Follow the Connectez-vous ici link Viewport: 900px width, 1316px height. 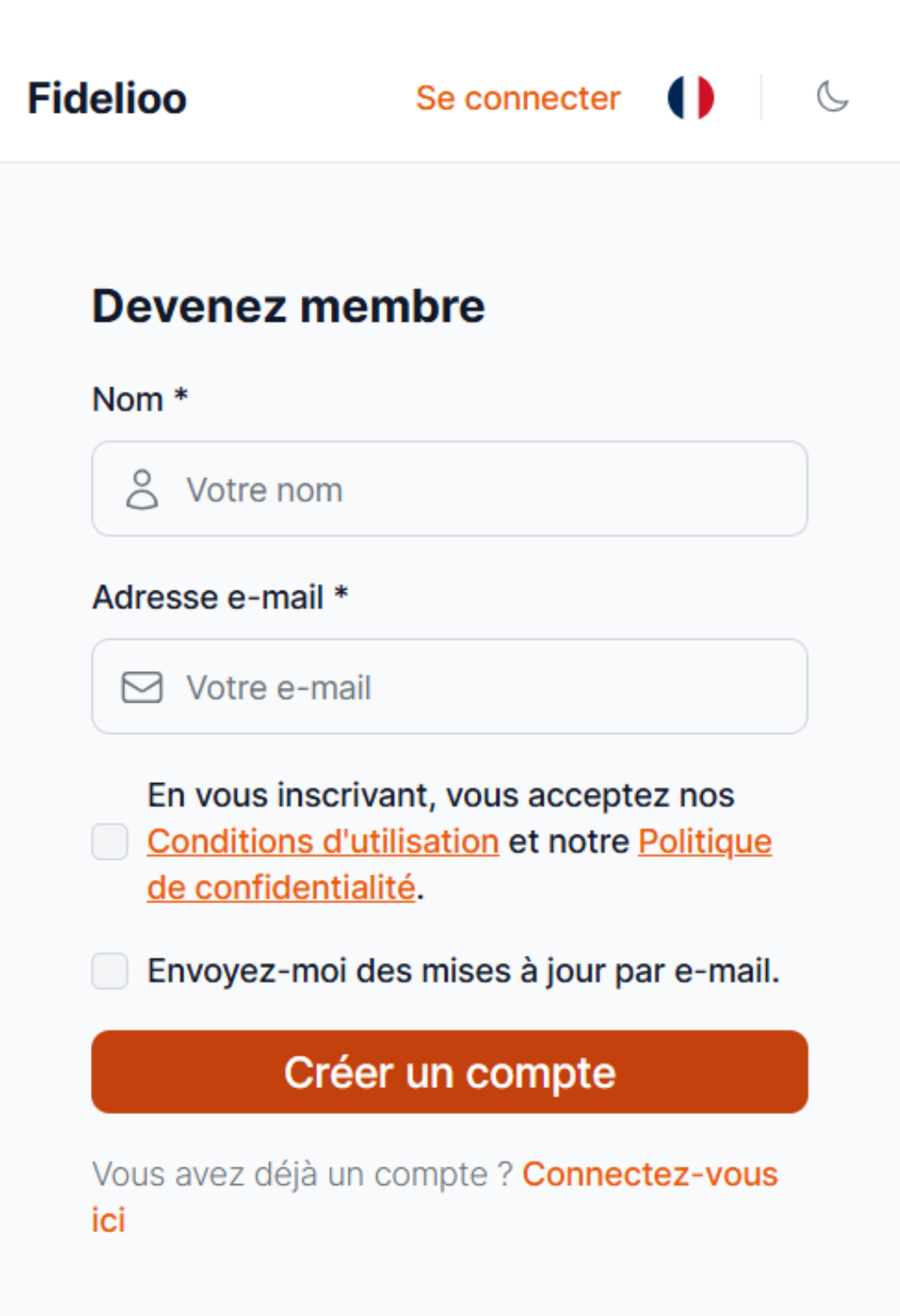click(649, 1174)
